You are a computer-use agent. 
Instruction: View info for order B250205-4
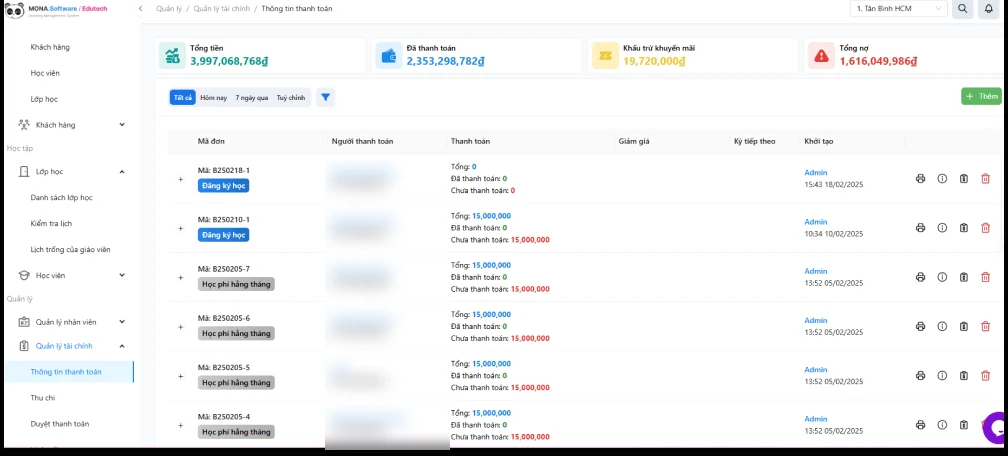pyautogui.click(x=942, y=425)
